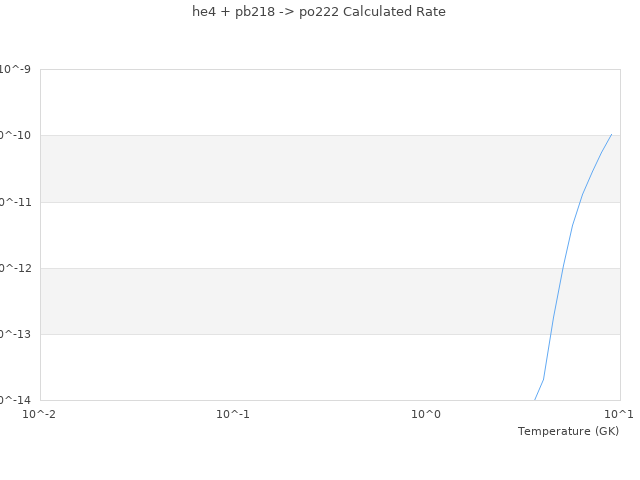The height and width of the screenshot is (480, 640).
Task: Click the grey band between 10^-12 and 10^-13
Action: point(300,301)
